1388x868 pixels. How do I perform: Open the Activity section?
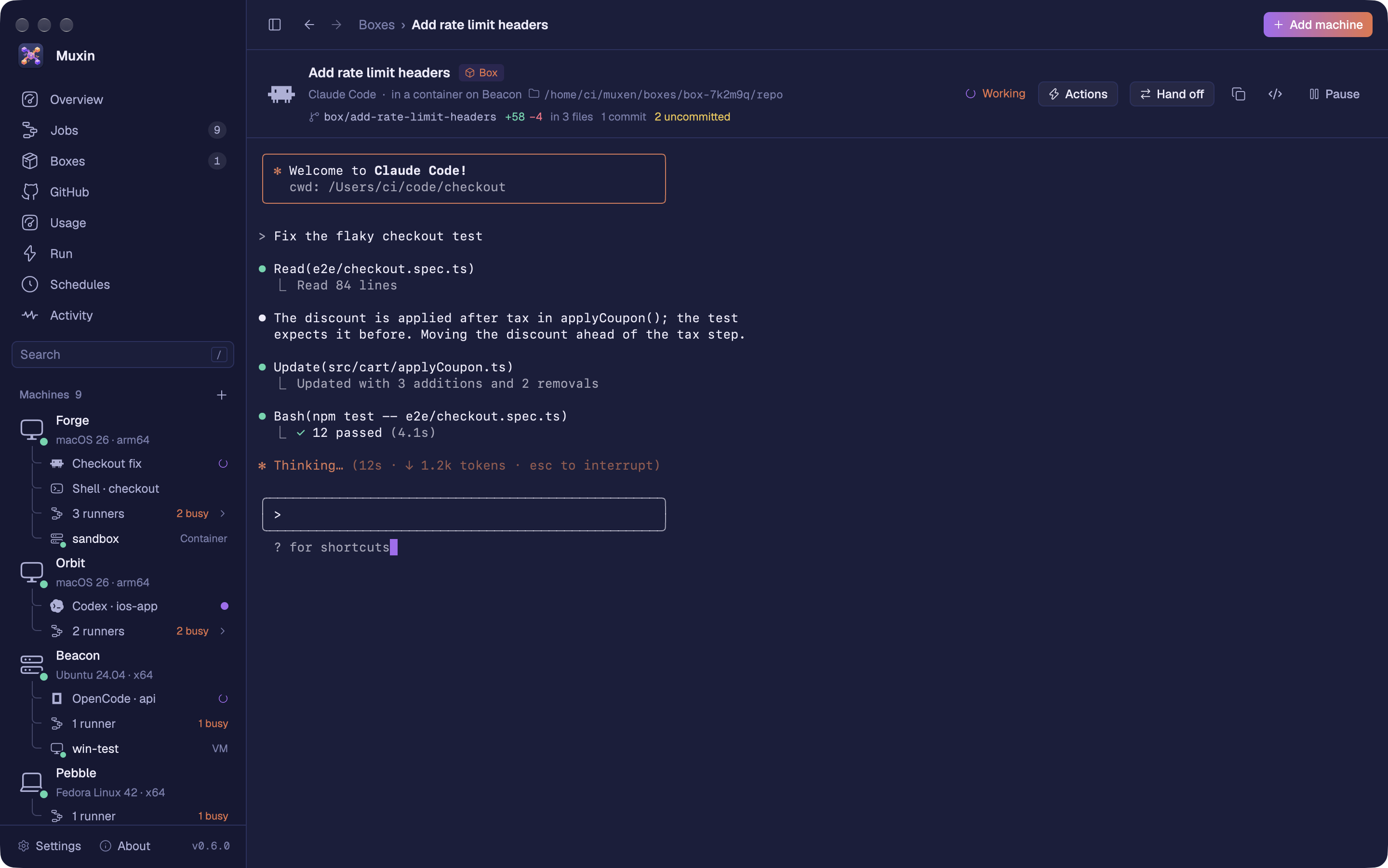coord(123,315)
